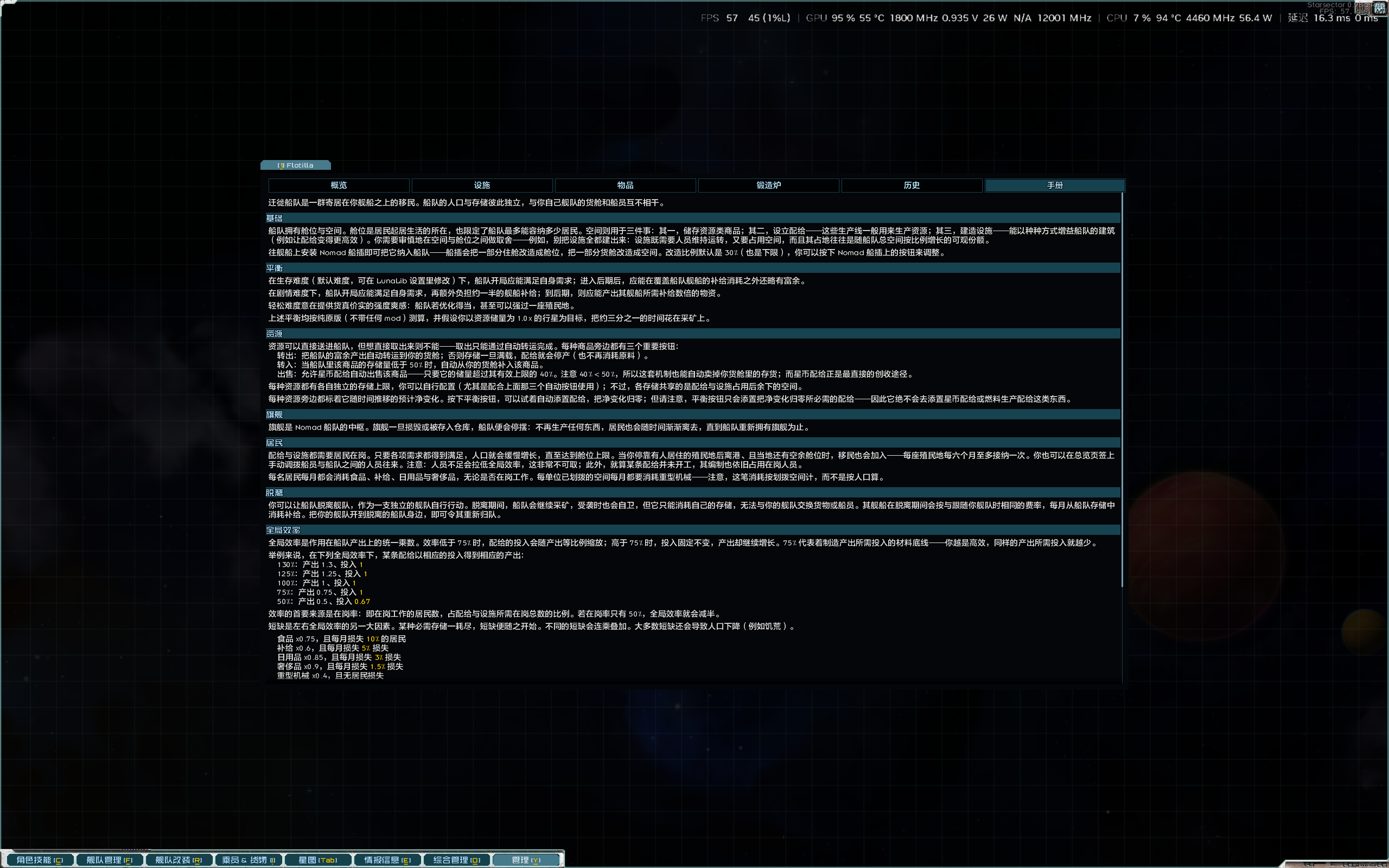This screenshot has width=1389, height=868.
Task: Click the 旗舰 section header
Action: point(693,414)
